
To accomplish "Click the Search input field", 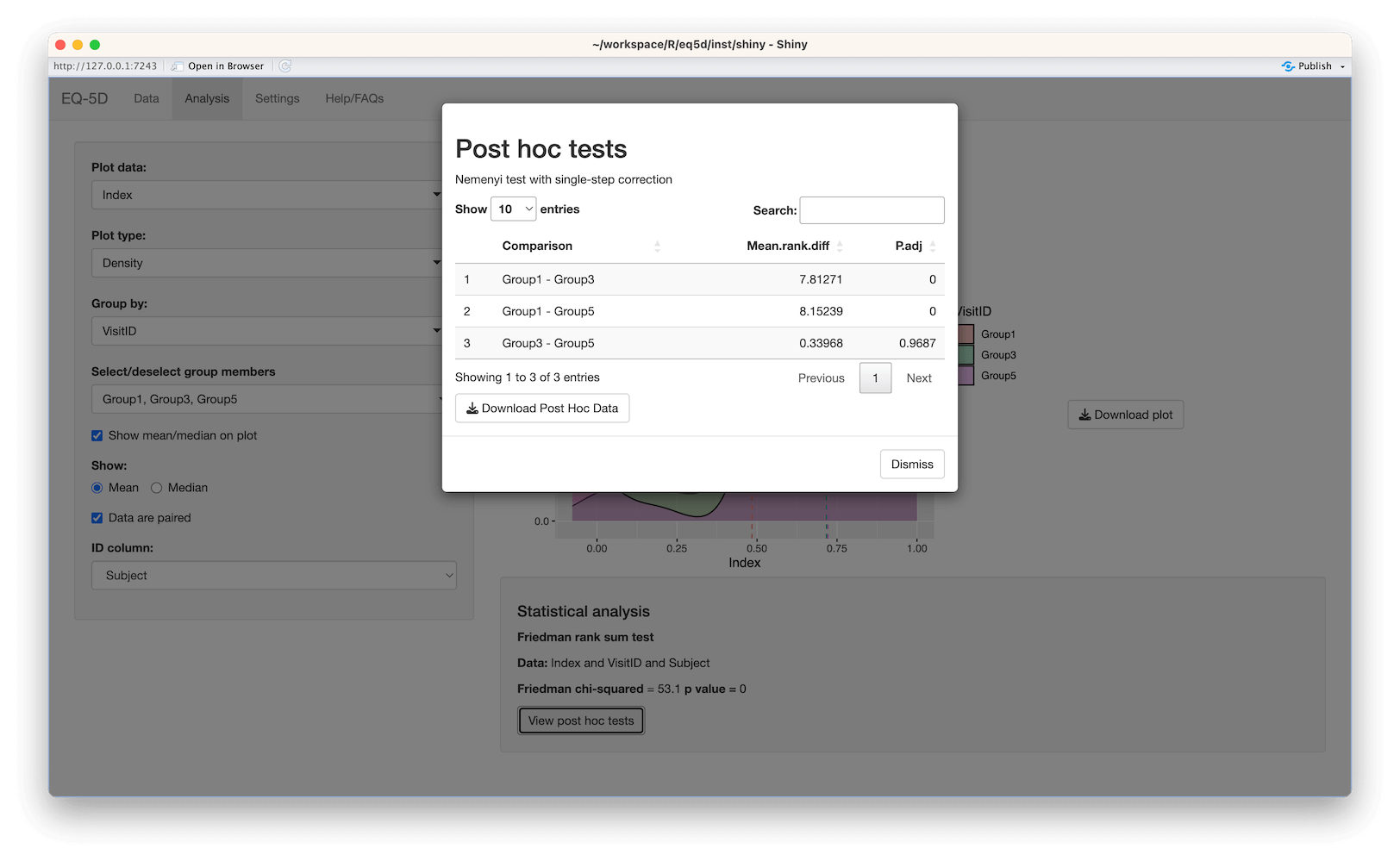I will 872,210.
